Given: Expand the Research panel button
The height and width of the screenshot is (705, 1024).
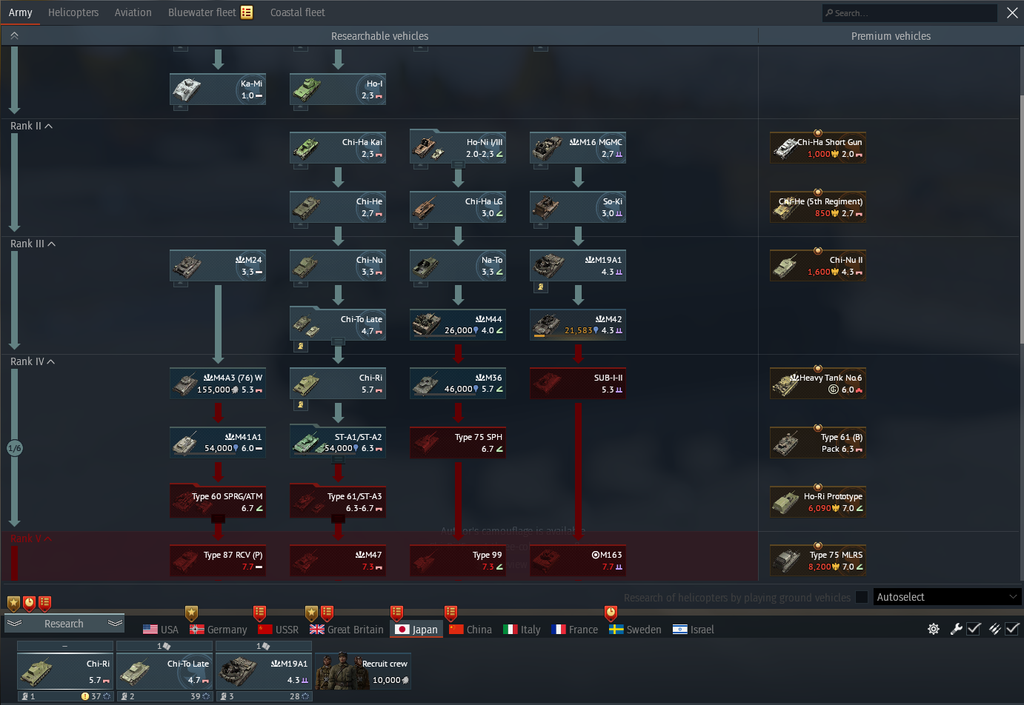Looking at the screenshot, I should [x=64, y=623].
